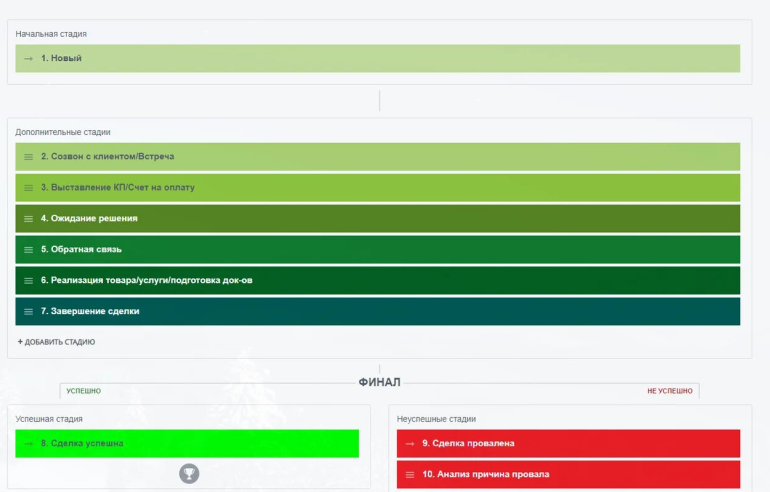Select the НЕ УСПЕШНО label

670,391
